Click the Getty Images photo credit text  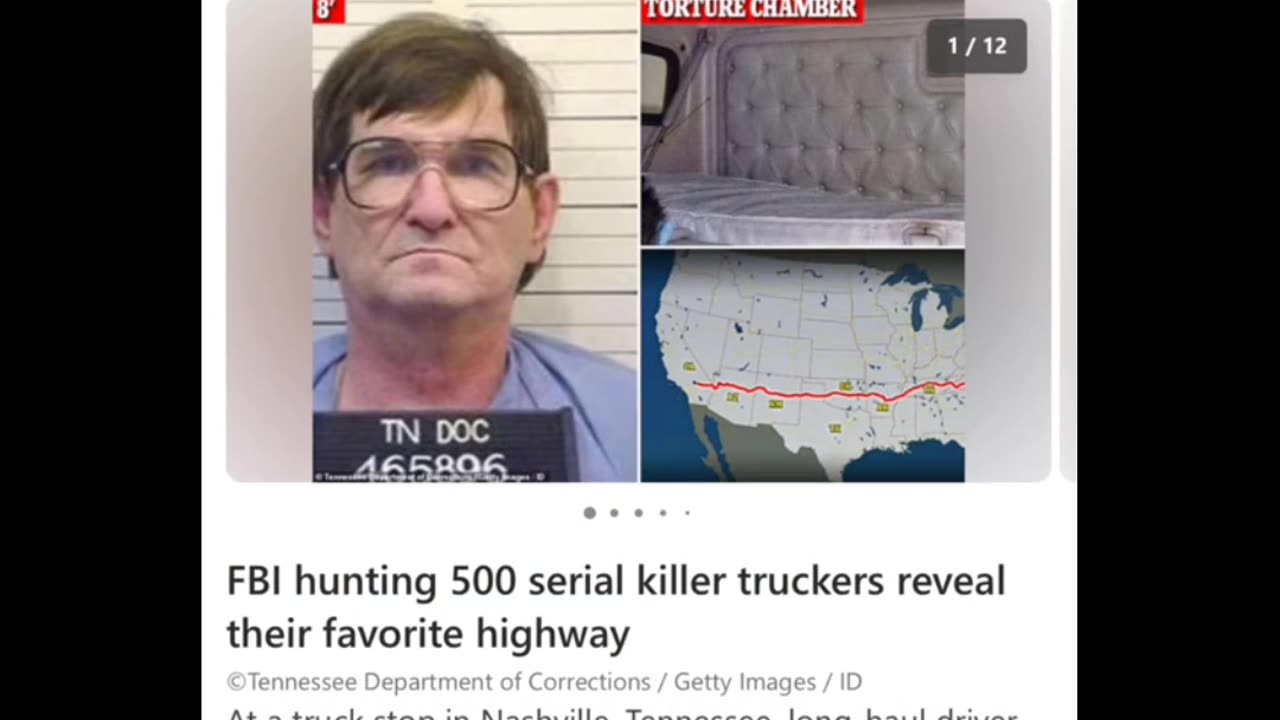click(744, 682)
